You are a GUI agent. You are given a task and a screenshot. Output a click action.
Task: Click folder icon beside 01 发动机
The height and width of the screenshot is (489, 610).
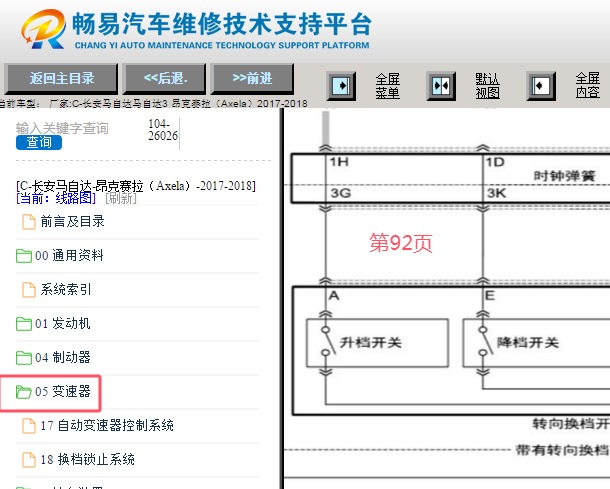[x=24, y=324]
